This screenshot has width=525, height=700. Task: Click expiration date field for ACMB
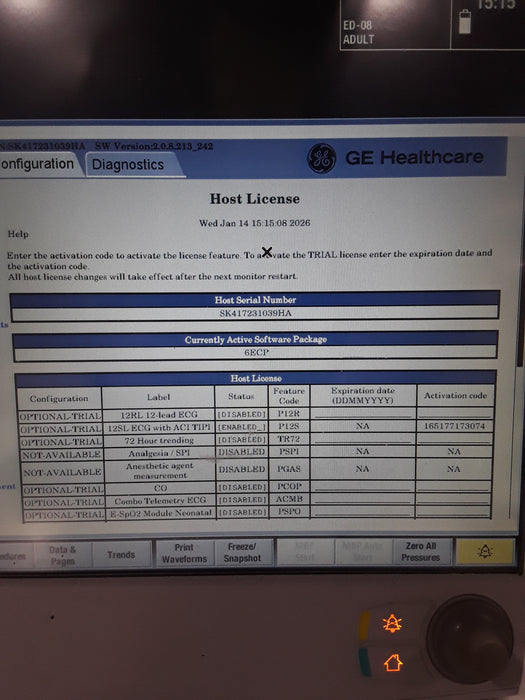[x=362, y=499]
